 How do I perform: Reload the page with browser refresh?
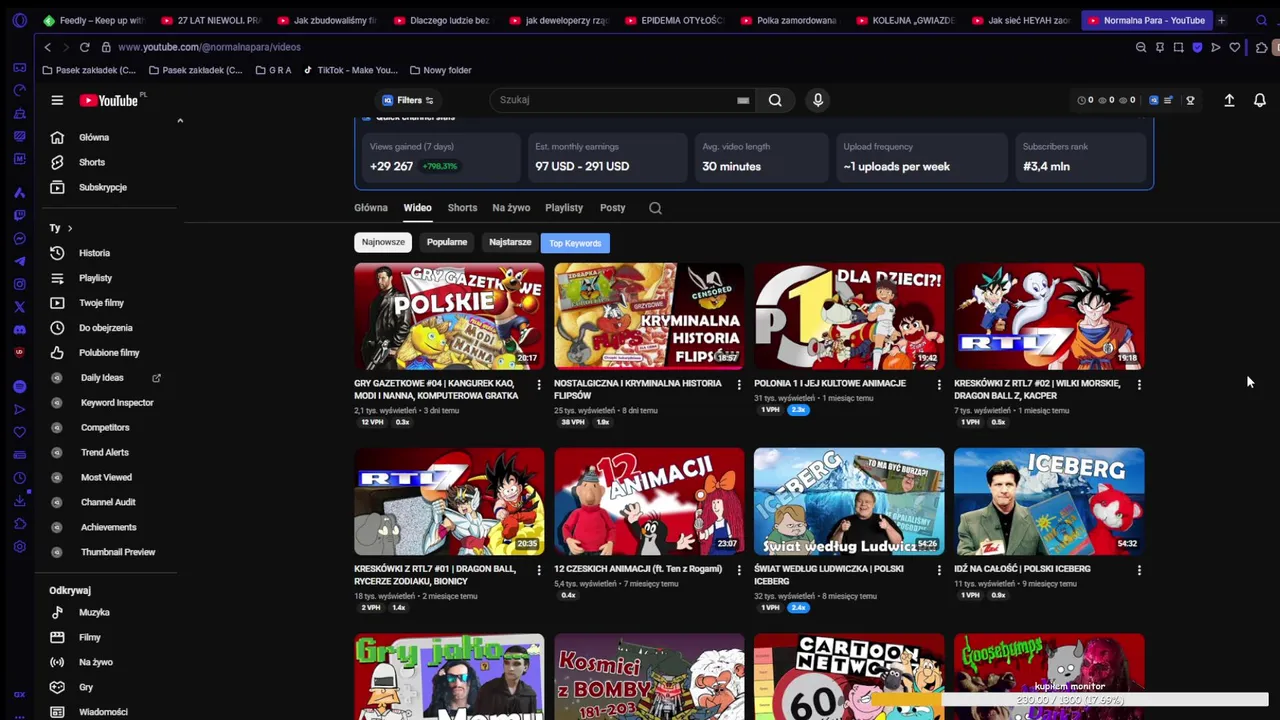[x=84, y=47]
